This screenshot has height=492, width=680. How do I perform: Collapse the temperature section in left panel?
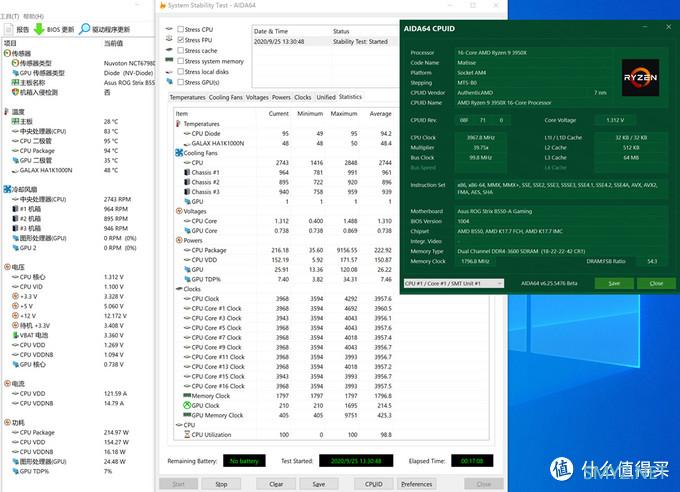pos(6,112)
